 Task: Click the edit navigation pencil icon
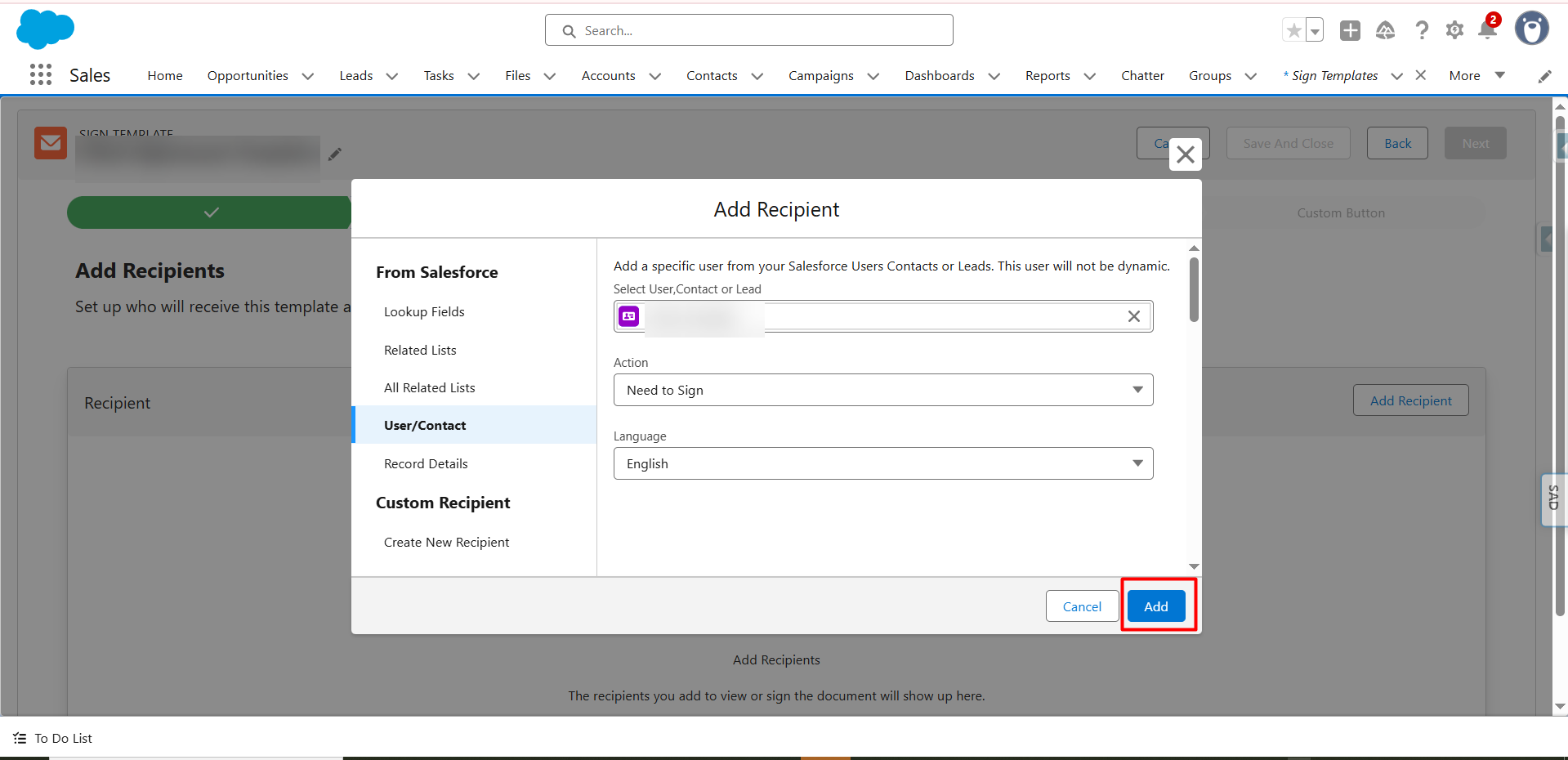pos(1544,76)
